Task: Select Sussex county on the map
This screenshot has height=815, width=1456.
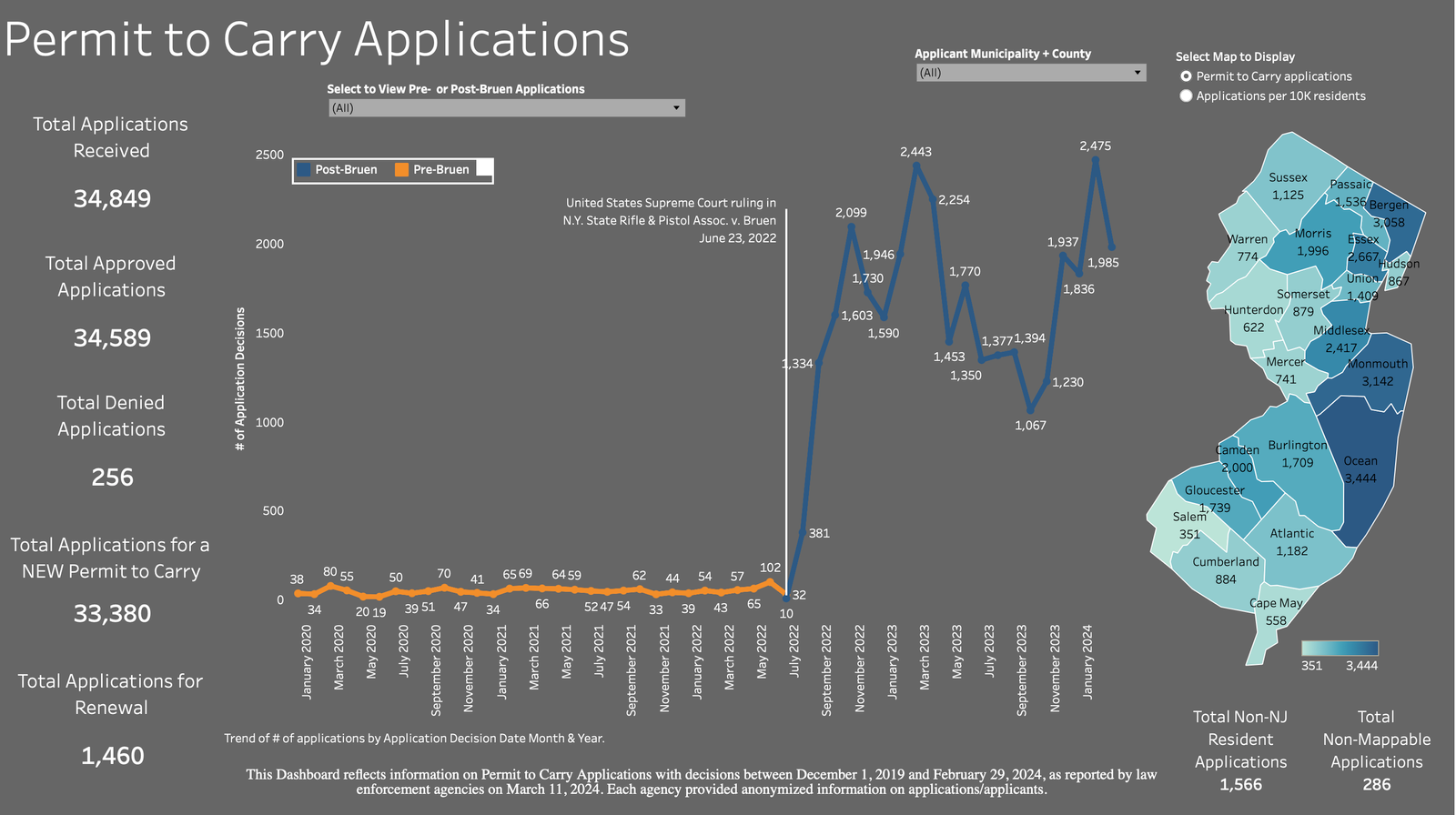Action: pyautogui.click(x=1288, y=186)
